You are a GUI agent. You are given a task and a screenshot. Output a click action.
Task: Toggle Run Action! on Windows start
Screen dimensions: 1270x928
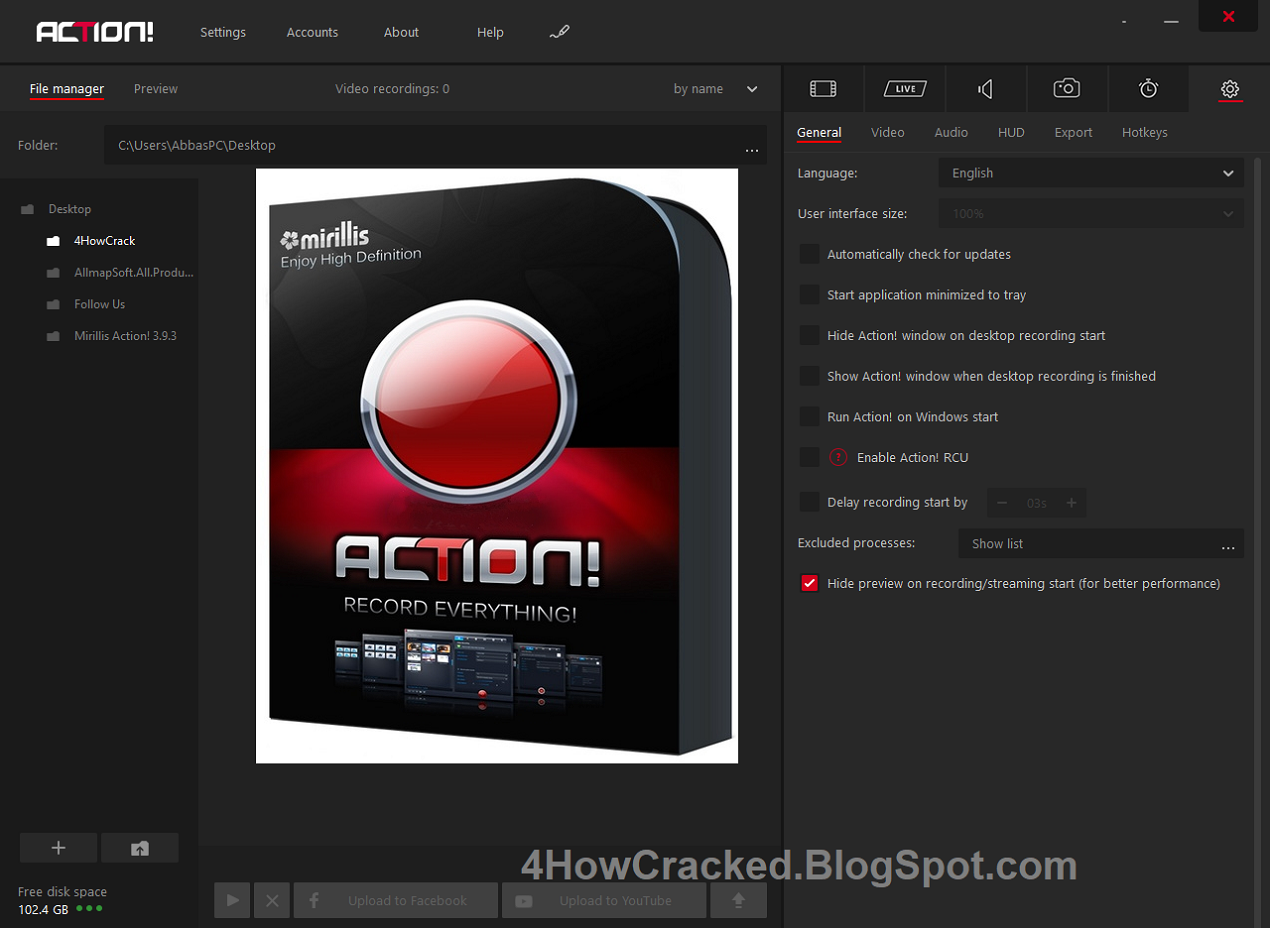(810, 416)
